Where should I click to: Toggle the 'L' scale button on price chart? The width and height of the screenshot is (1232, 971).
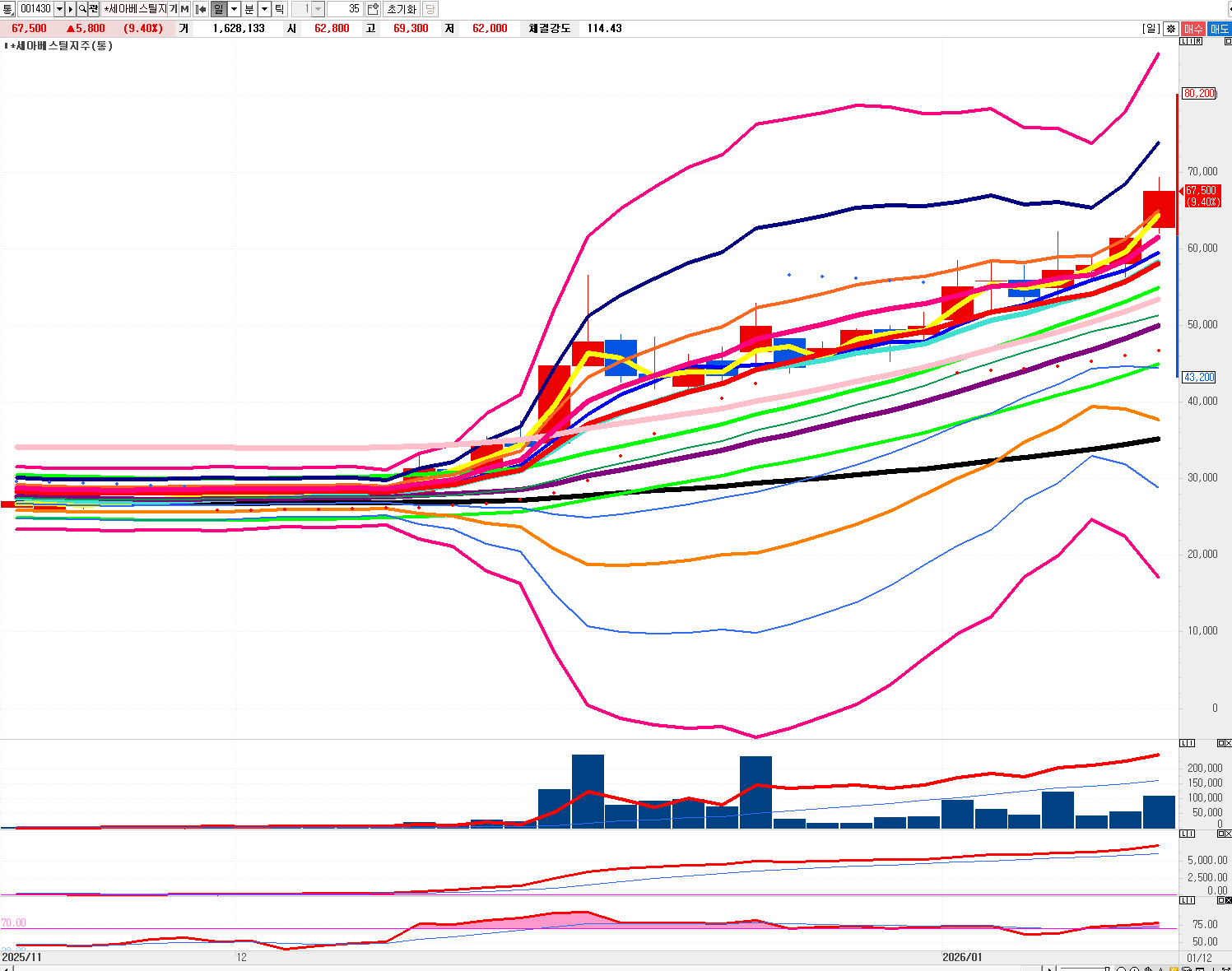tap(1184, 41)
